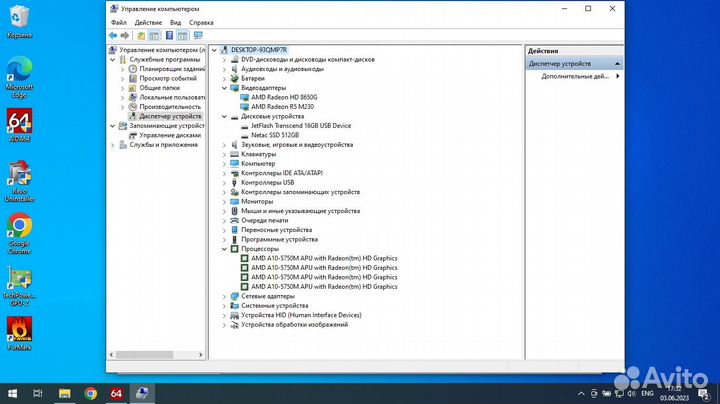Click the volume icon in system tray
Screen dimensions: 720x404
click(631, 393)
